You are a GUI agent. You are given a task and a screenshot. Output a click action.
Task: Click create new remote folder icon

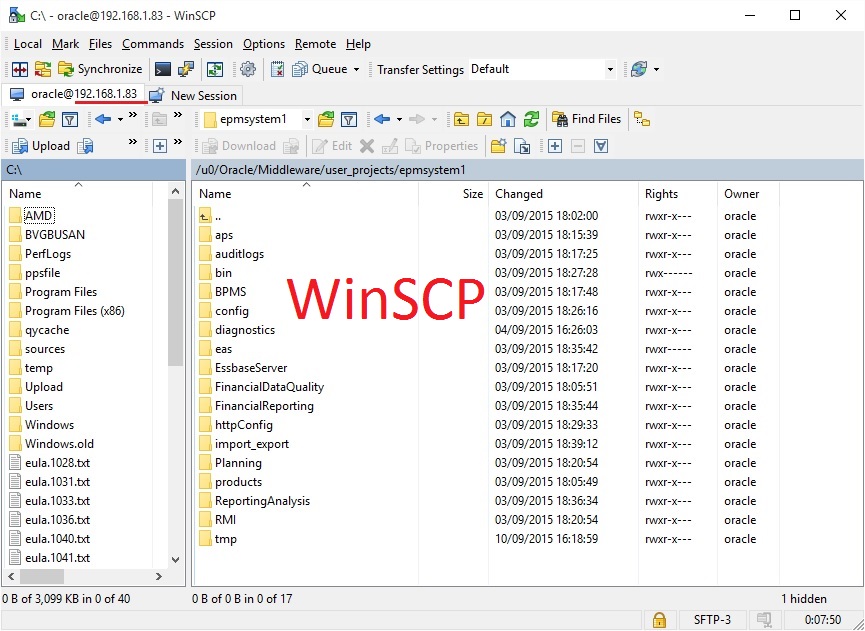point(498,146)
